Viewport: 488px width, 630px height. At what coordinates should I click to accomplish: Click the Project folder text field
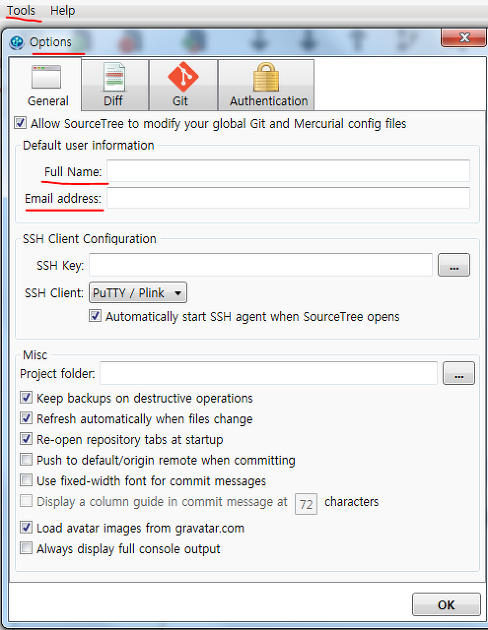tap(269, 373)
